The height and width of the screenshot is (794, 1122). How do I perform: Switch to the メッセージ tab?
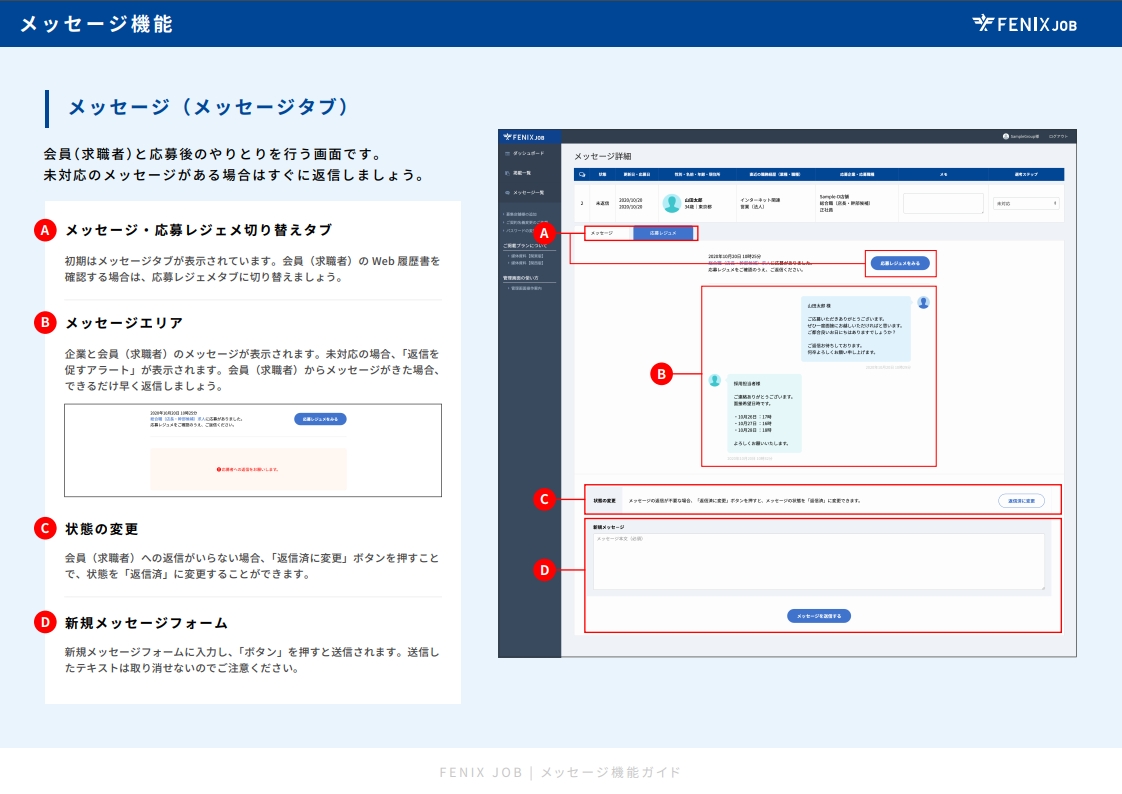pyautogui.click(x=602, y=233)
